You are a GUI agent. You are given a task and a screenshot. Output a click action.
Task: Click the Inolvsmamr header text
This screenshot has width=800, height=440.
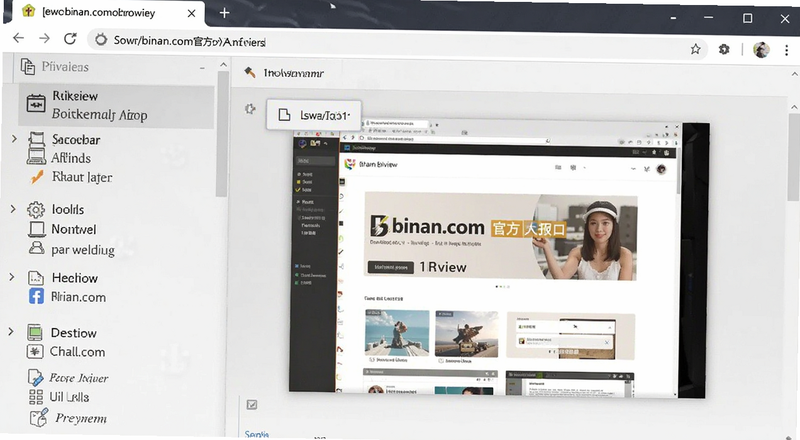point(293,73)
